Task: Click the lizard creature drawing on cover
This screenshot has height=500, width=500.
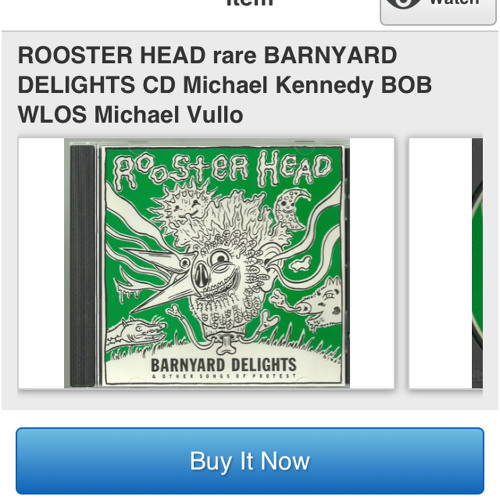Action: click(x=137, y=331)
